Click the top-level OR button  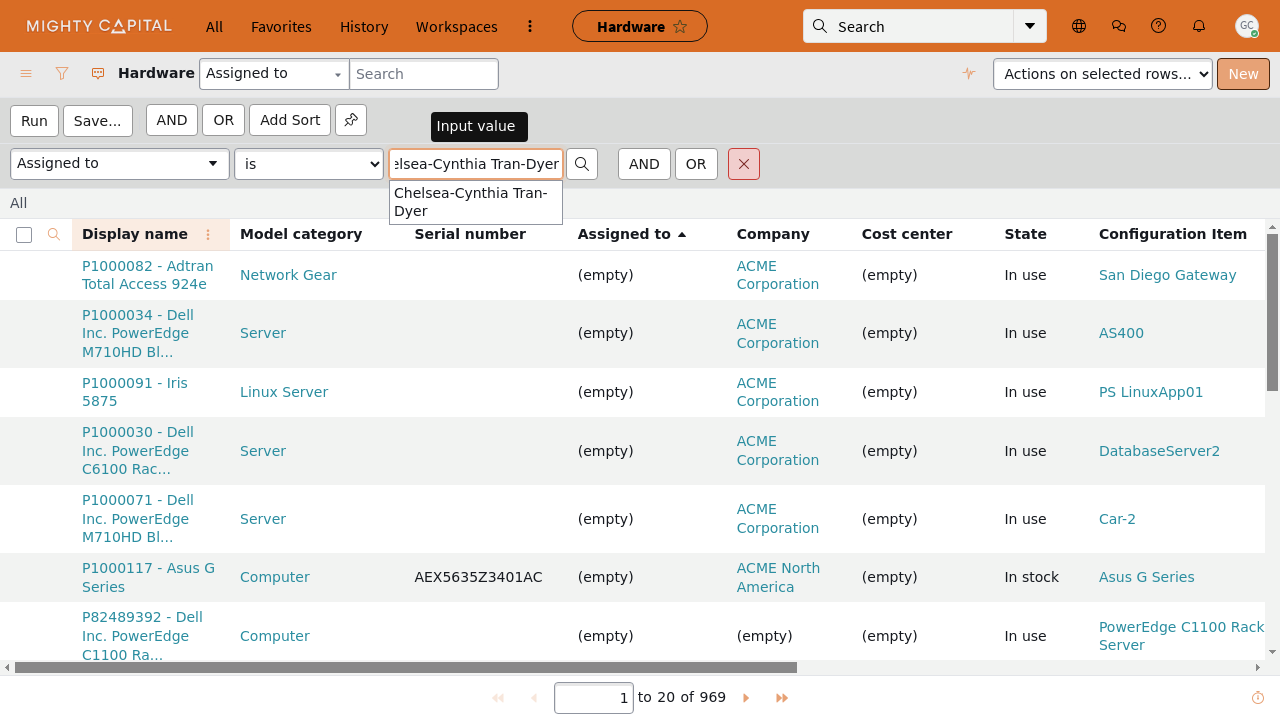223,120
